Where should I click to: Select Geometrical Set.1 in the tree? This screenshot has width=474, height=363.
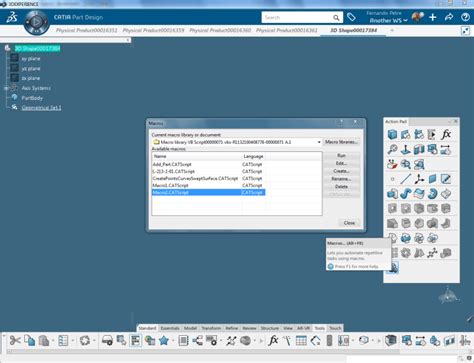point(41,108)
